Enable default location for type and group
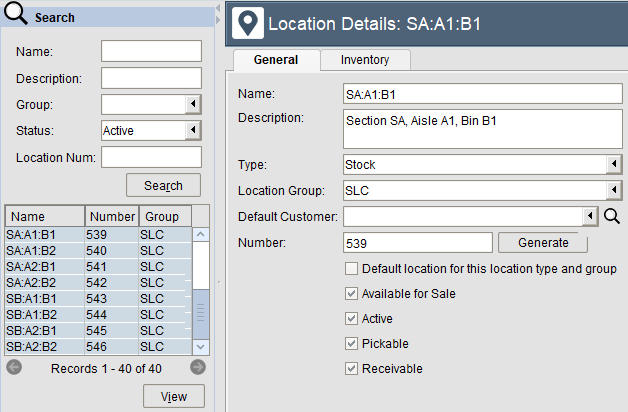 coord(351,269)
